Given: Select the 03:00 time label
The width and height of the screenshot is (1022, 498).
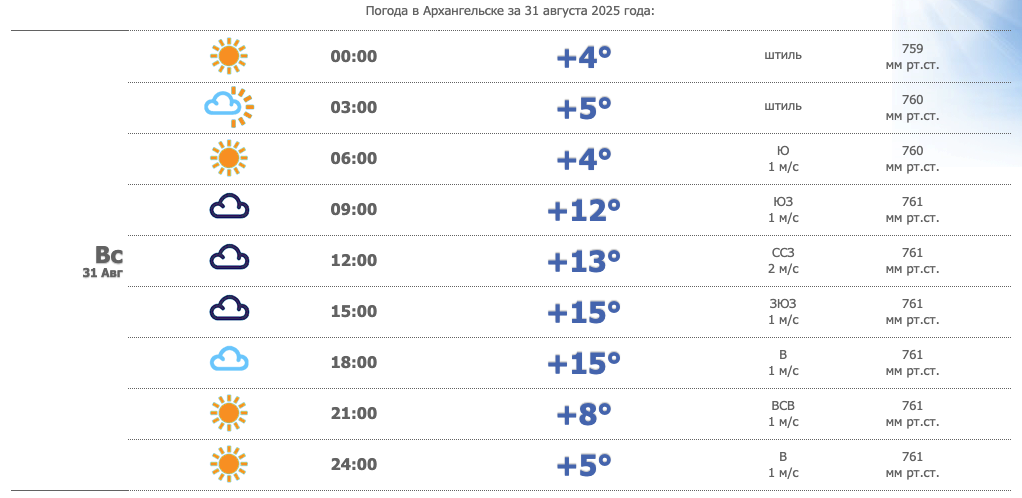Looking at the screenshot, I should pyautogui.click(x=354, y=107).
